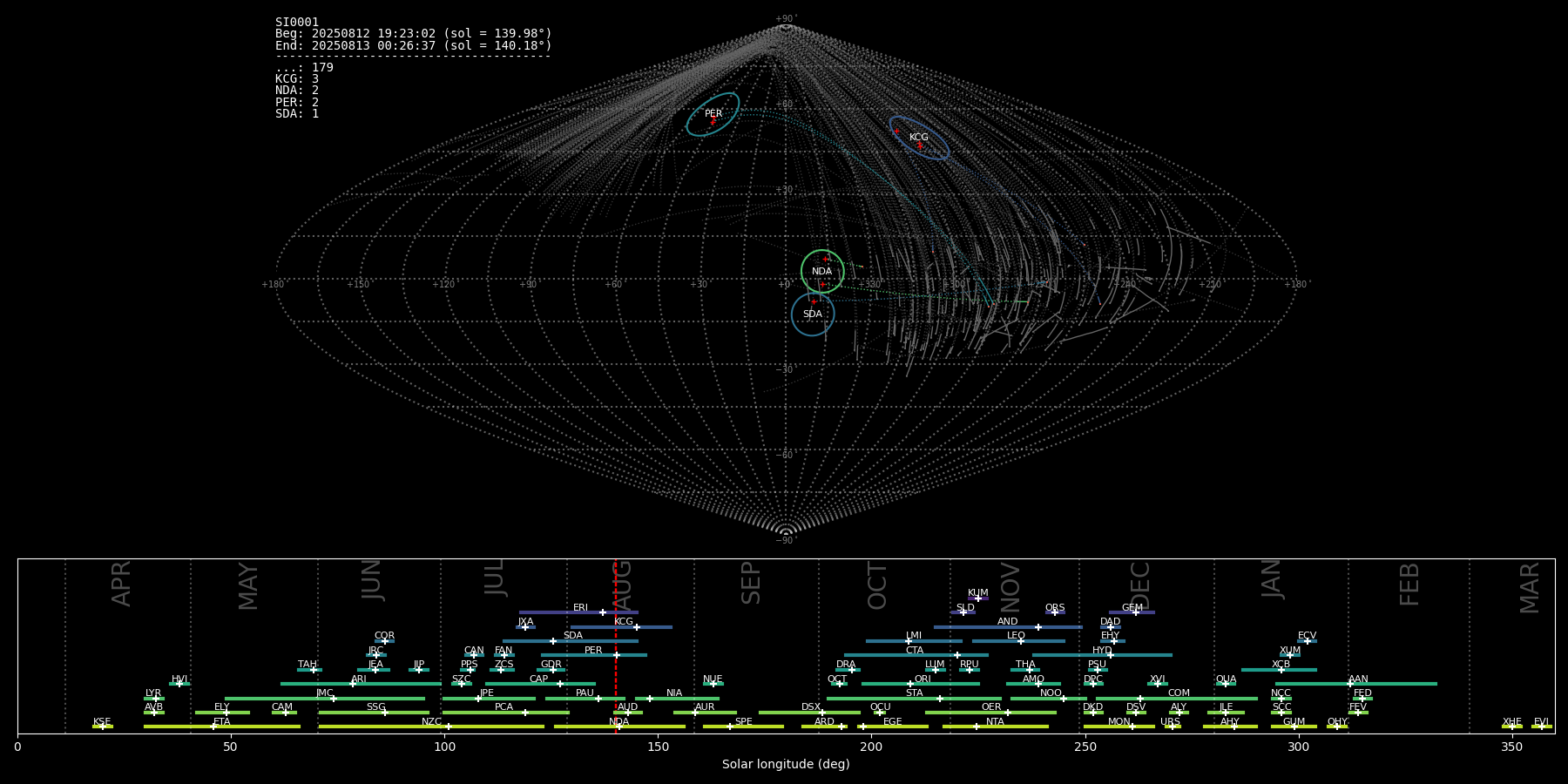1568x784 pixels.
Task: Click the AAN shower bar in timeline
Action: [1356, 684]
